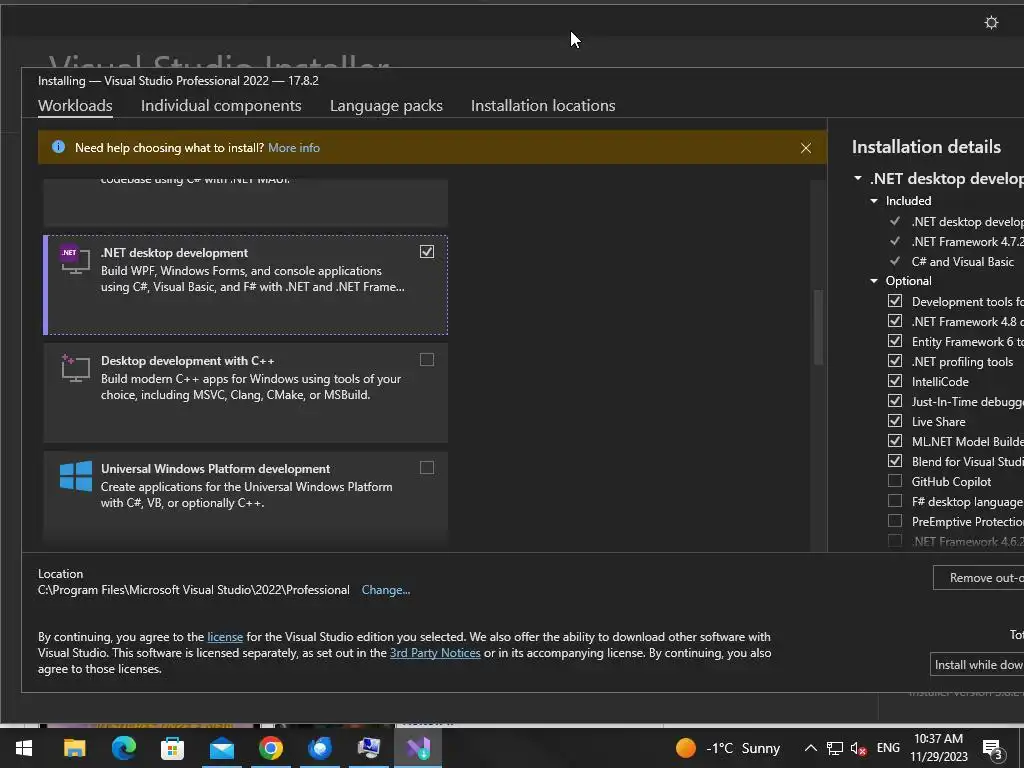Click the Desktop development with C++ icon
This screenshot has width=1024, height=768.
(75, 368)
